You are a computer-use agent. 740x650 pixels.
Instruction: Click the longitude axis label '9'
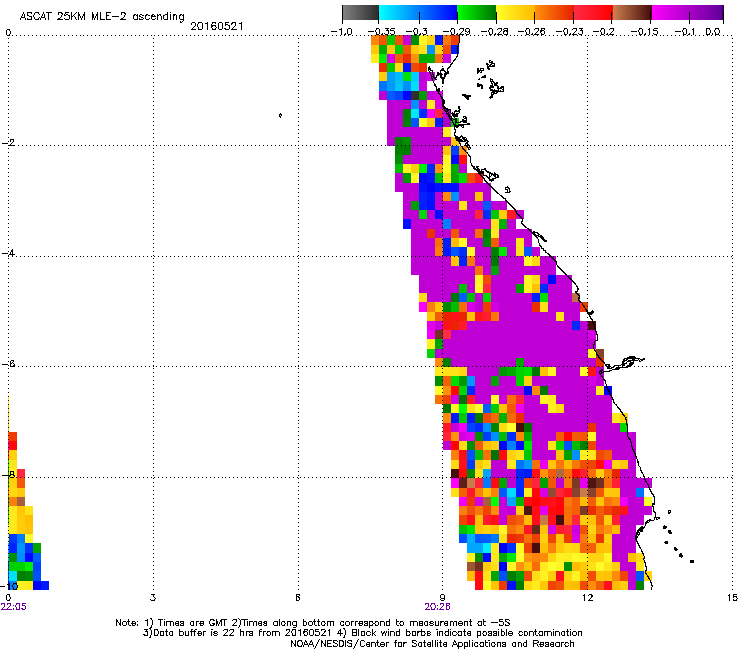443,598
